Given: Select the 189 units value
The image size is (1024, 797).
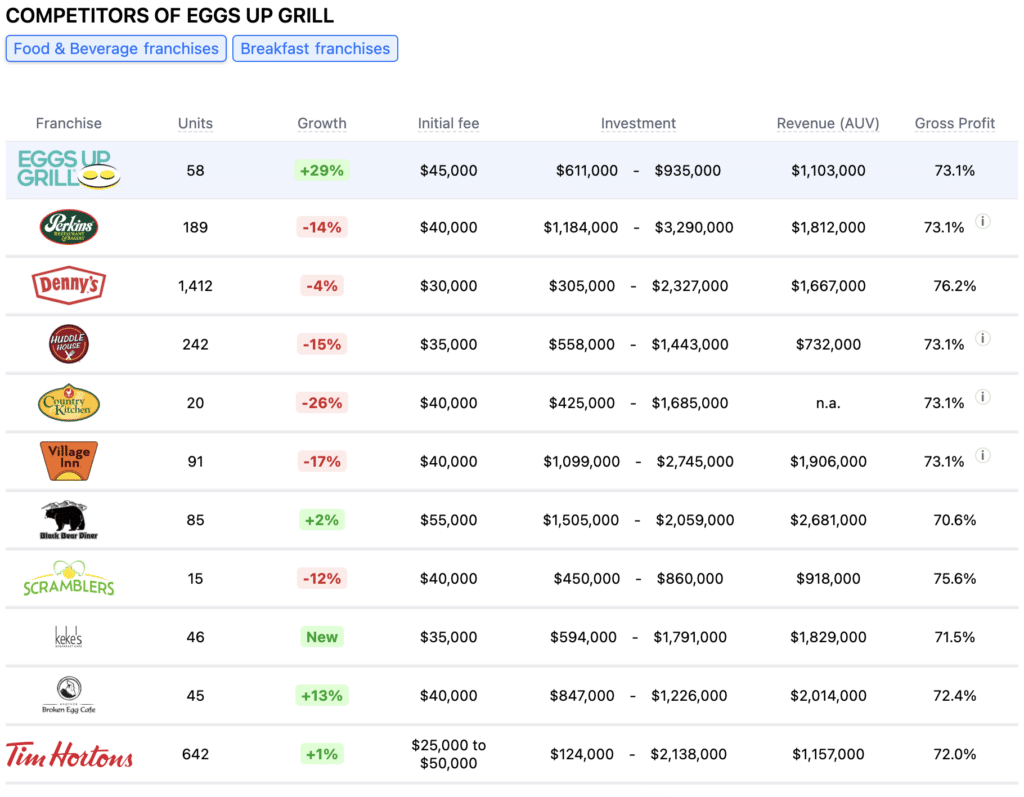Looking at the screenshot, I should [x=195, y=227].
